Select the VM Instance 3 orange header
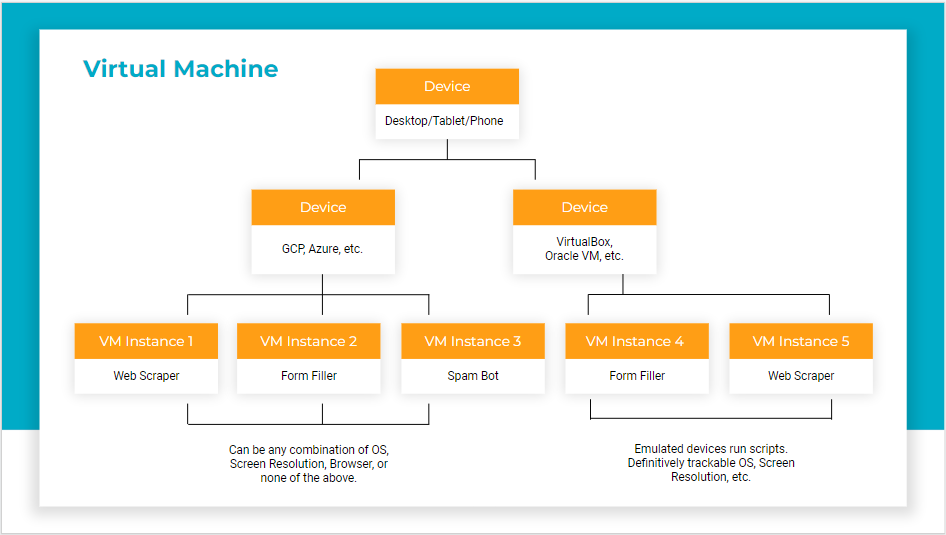The width and height of the screenshot is (946, 535). (x=473, y=341)
